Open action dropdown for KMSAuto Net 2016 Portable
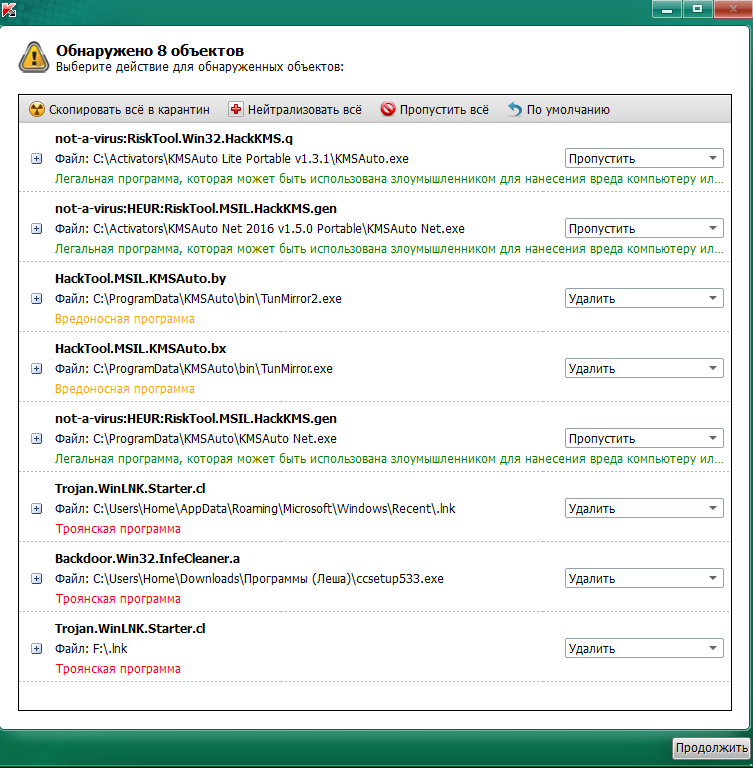753x768 pixels. (x=644, y=228)
